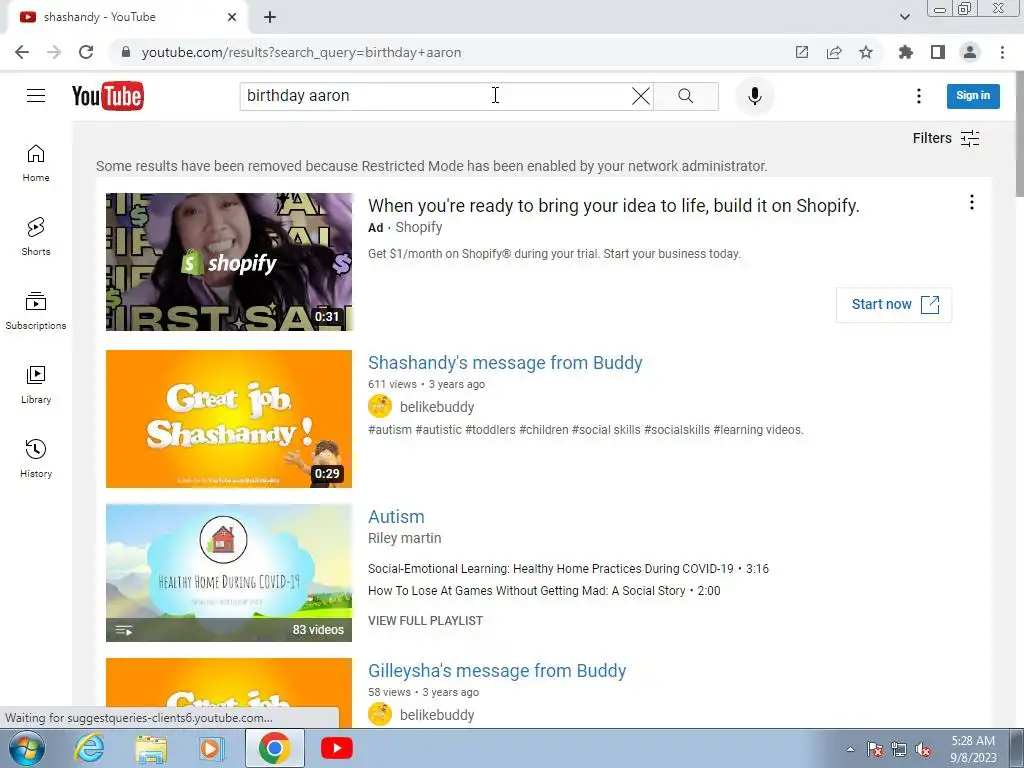Open 'Gilleysha's message from Buddy' title
Image resolution: width=1024 pixels, height=768 pixels.
pyautogui.click(x=497, y=671)
